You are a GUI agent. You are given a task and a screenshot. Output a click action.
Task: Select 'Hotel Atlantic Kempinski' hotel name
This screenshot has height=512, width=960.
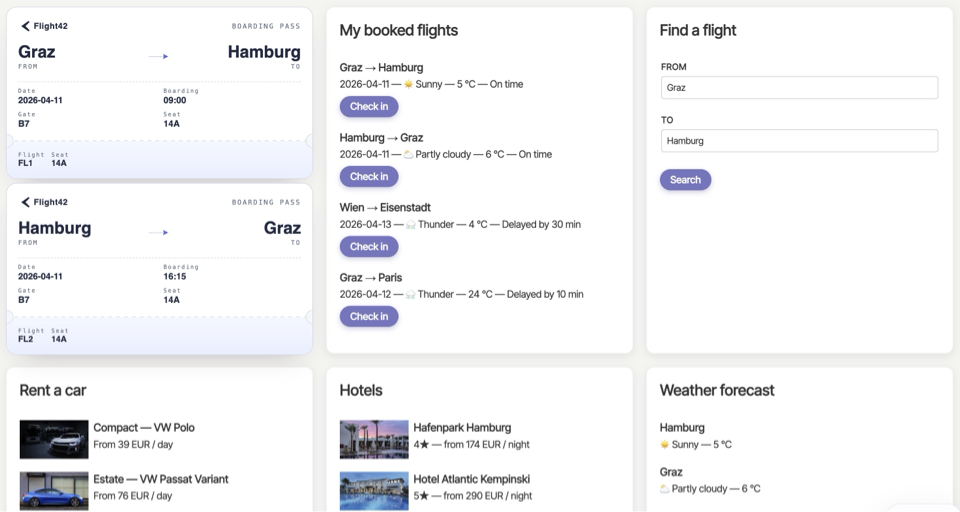(471, 479)
